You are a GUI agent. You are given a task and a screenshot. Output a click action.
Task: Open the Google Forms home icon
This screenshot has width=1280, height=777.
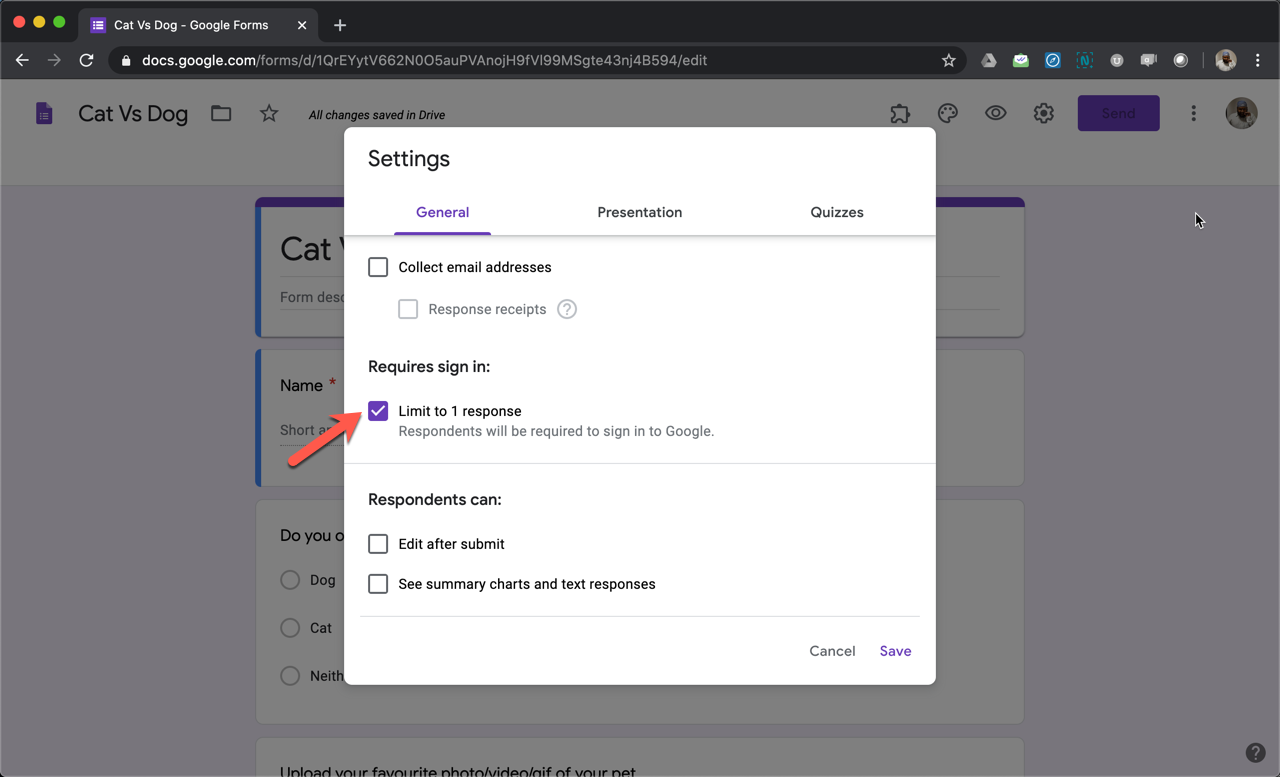point(44,114)
